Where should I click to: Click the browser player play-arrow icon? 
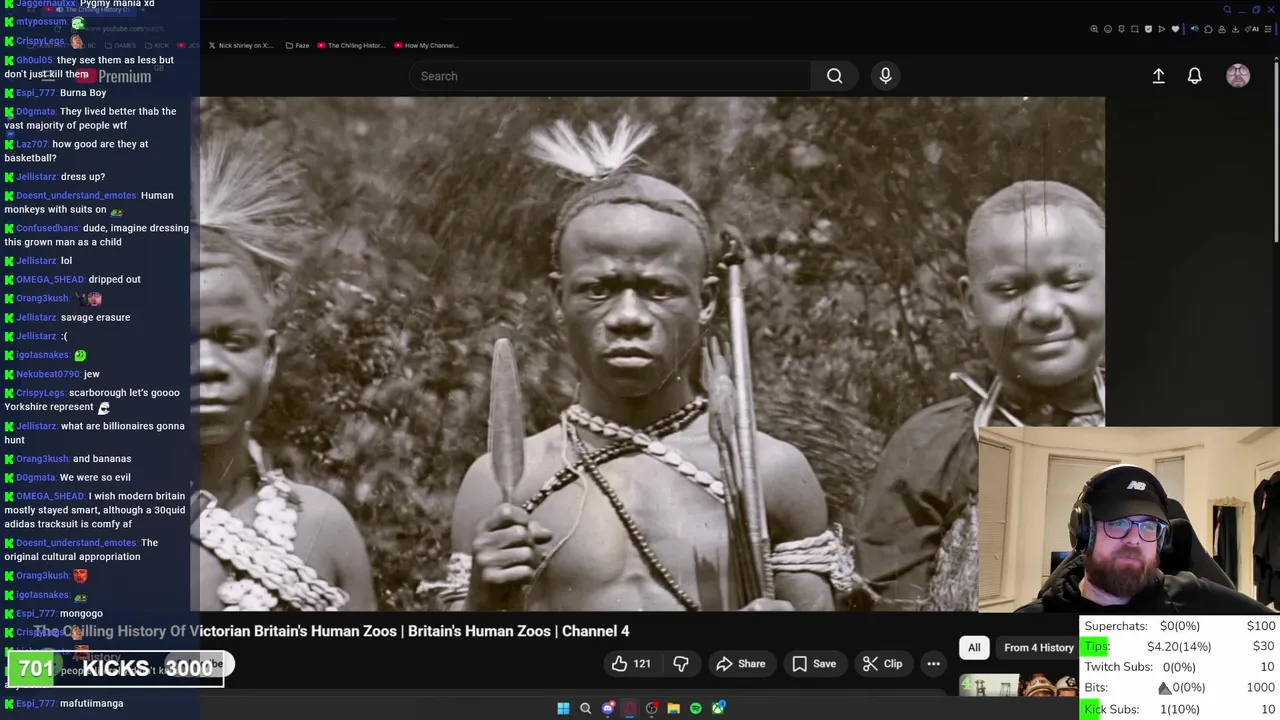[x=1161, y=29]
